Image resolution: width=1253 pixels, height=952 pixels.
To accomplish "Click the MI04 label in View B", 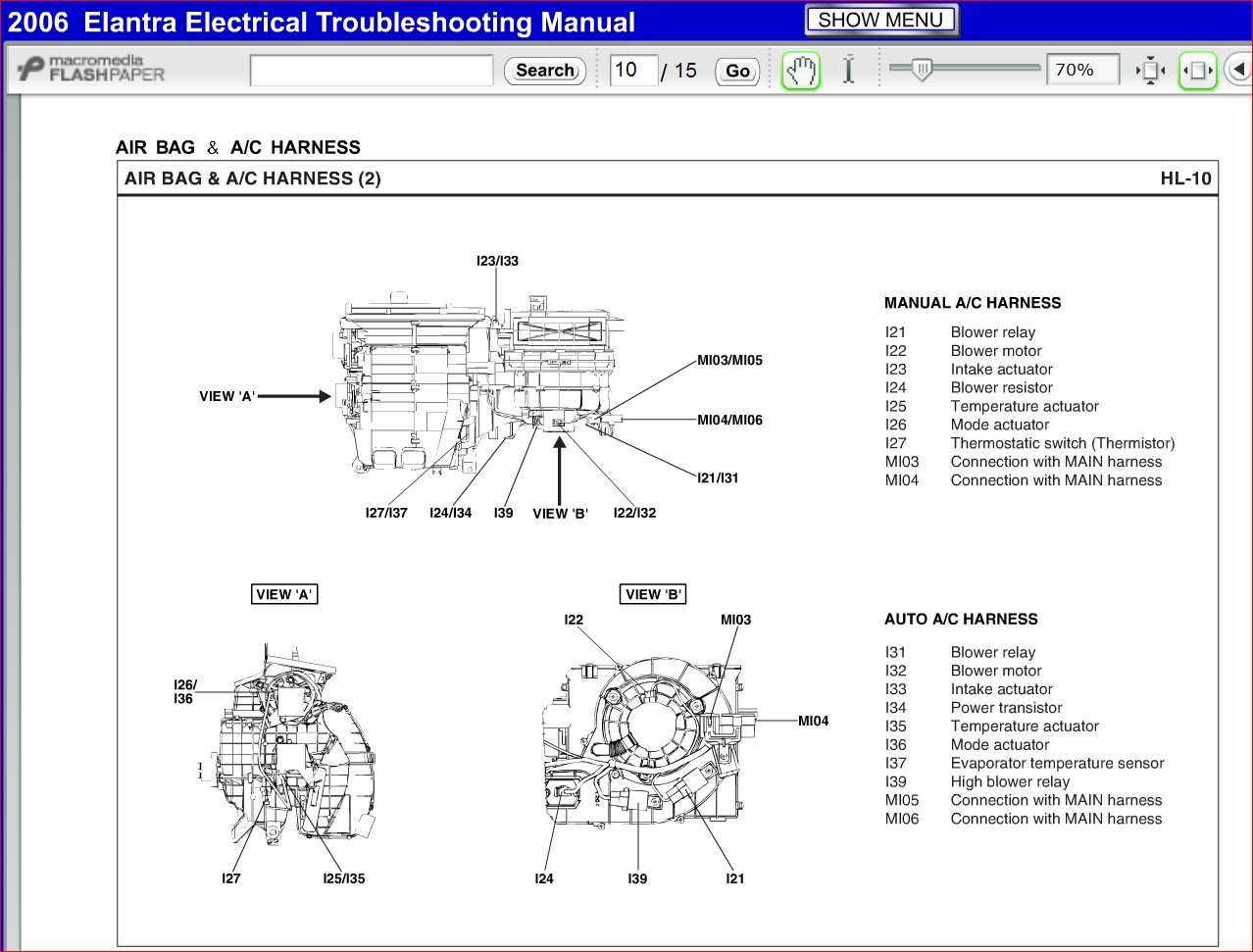I will click(813, 721).
